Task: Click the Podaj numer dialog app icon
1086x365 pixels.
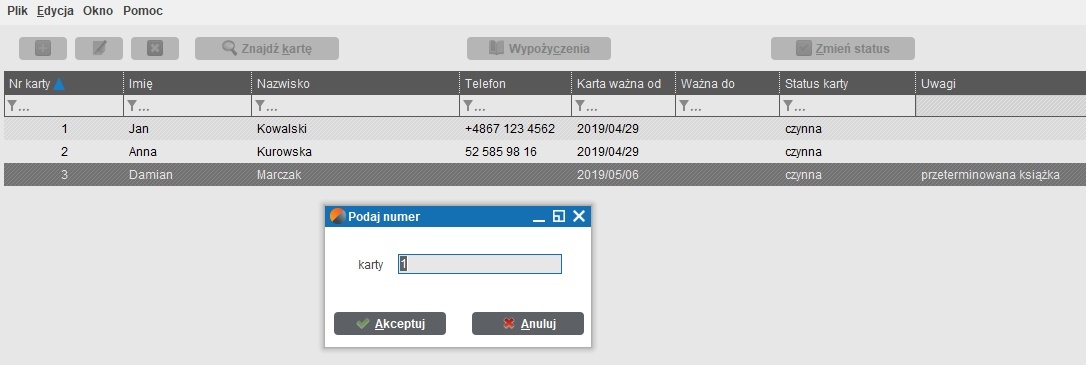Action: (x=337, y=216)
